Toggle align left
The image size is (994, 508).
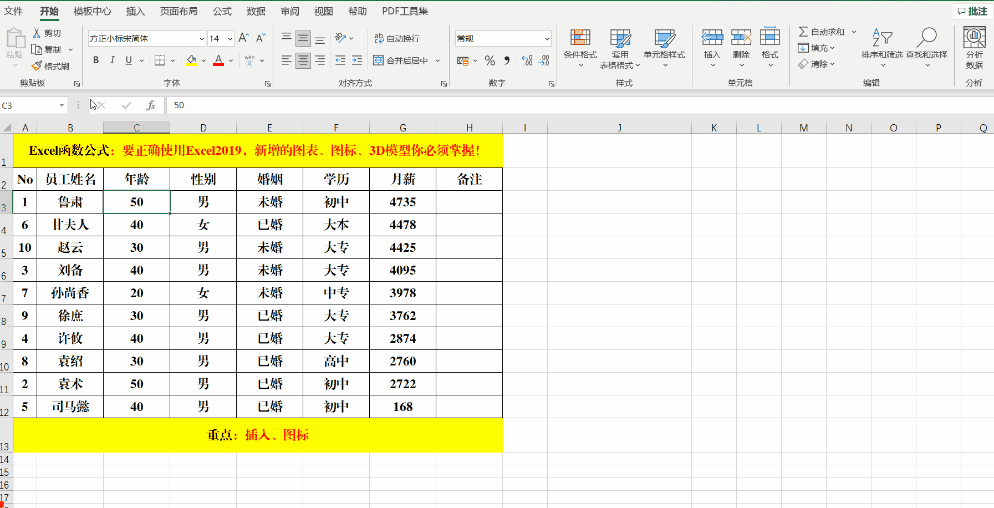coord(287,60)
